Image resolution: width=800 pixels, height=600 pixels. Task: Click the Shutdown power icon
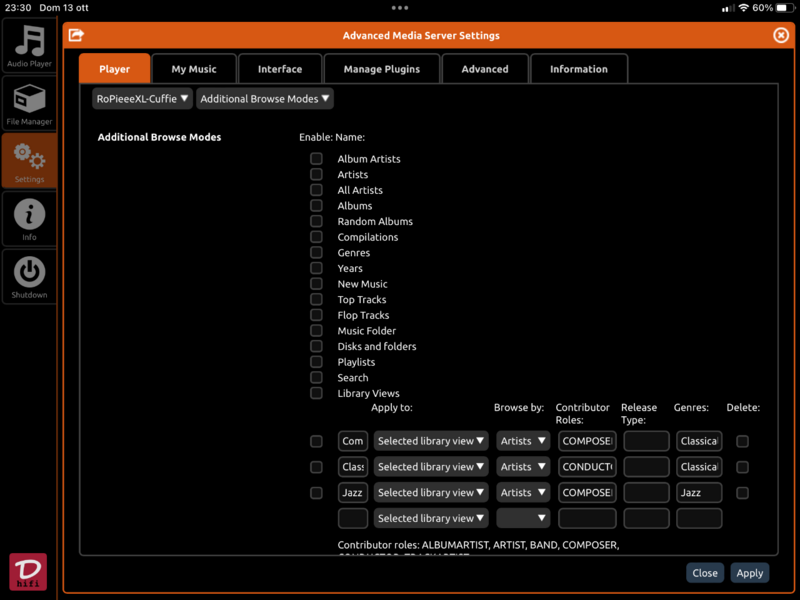pyautogui.click(x=29, y=276)
